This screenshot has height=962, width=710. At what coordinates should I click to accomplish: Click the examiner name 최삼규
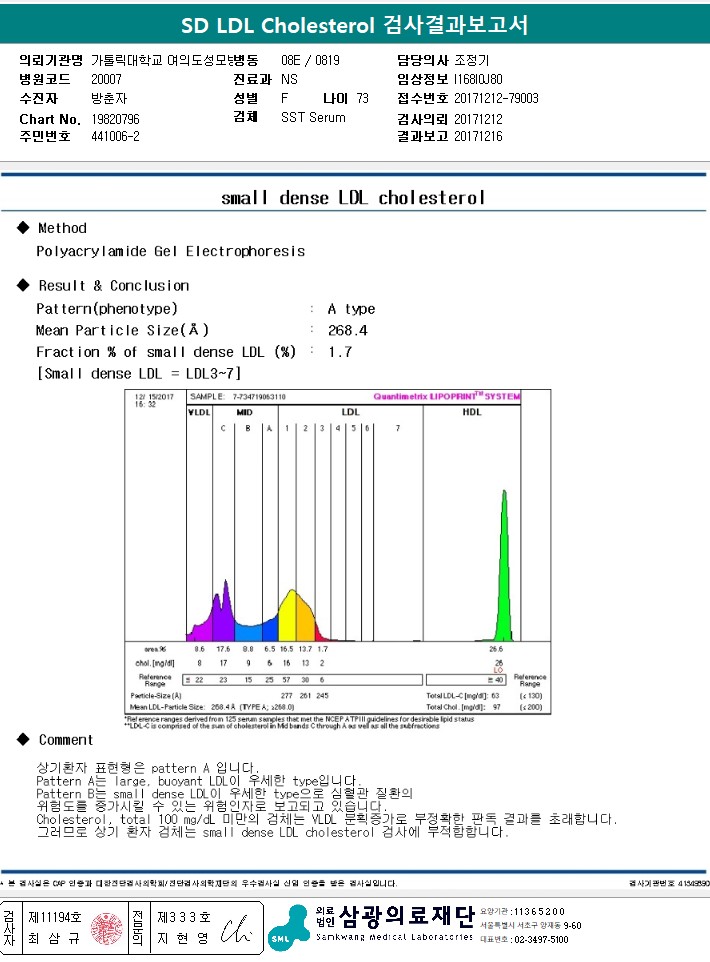coord(55,938)
